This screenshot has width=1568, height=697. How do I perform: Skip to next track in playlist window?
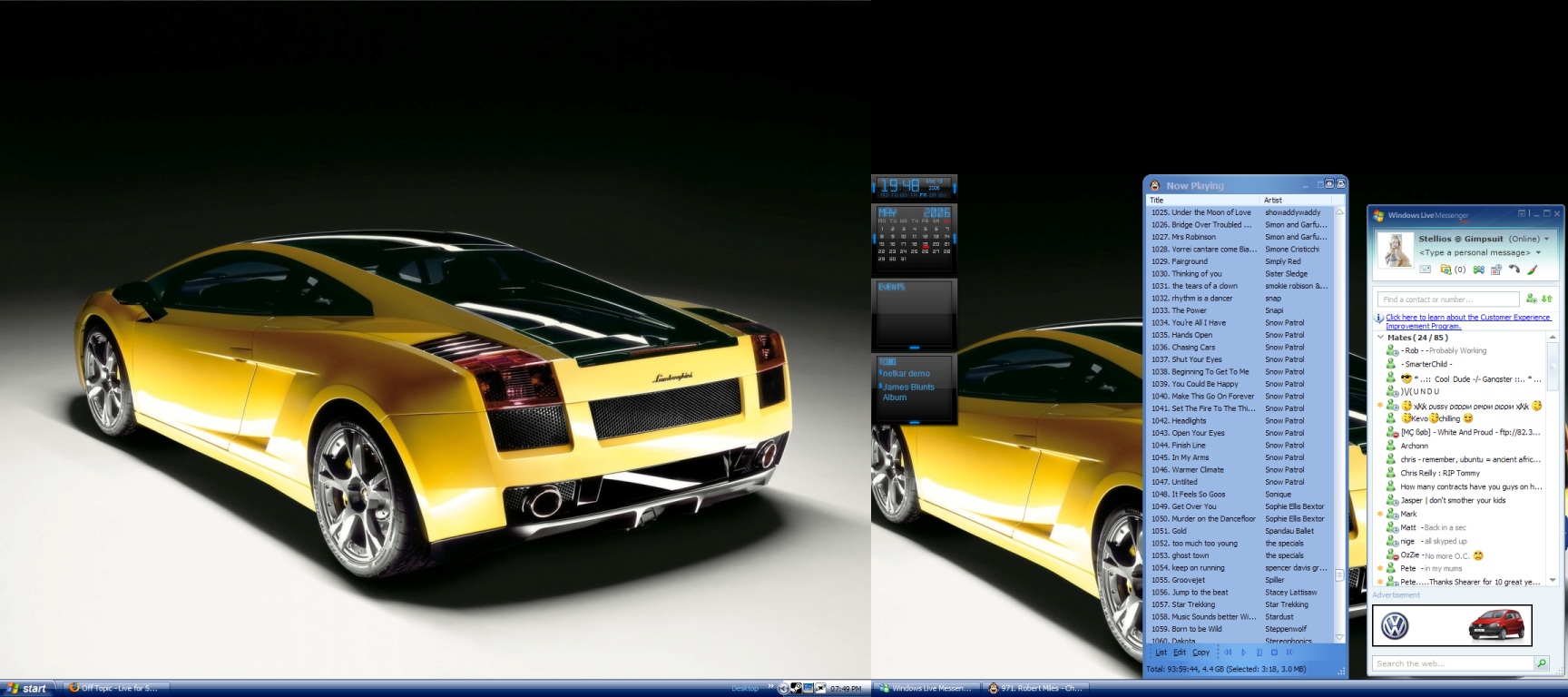tap(1289, 653)
